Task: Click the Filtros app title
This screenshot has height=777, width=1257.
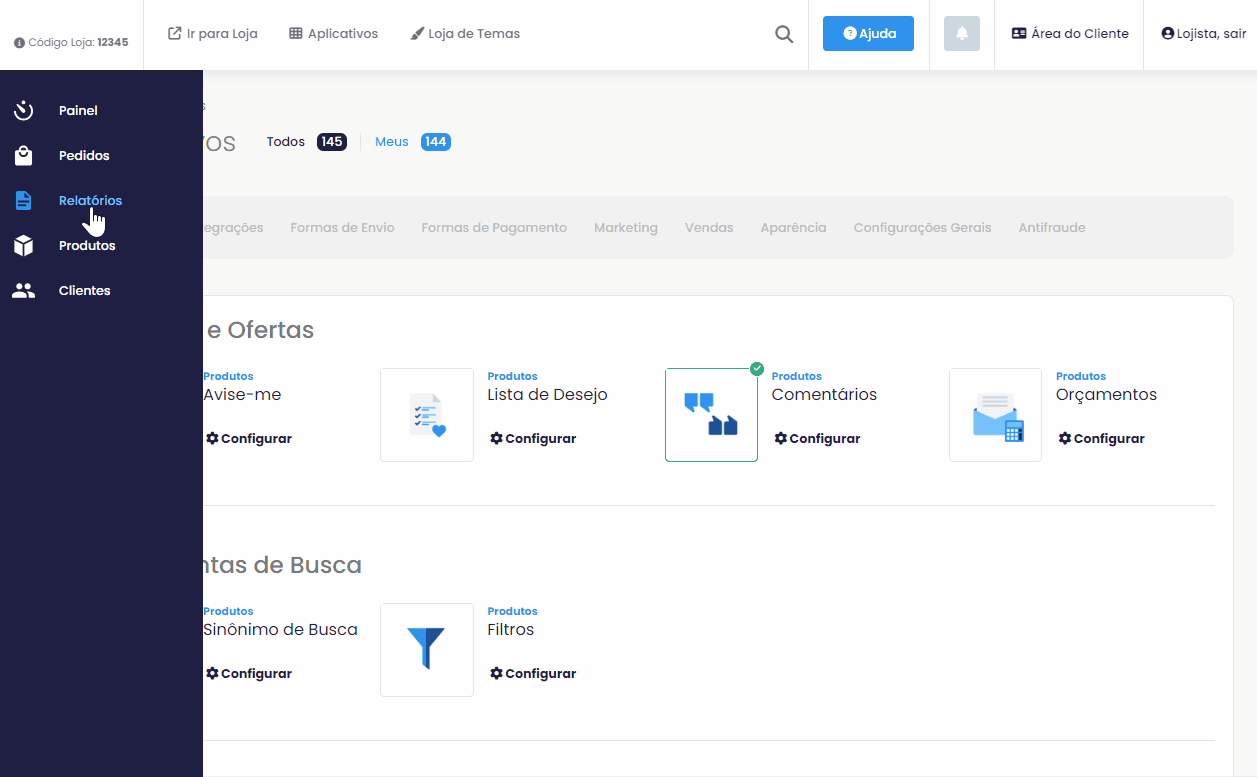Action: point(511,630)
